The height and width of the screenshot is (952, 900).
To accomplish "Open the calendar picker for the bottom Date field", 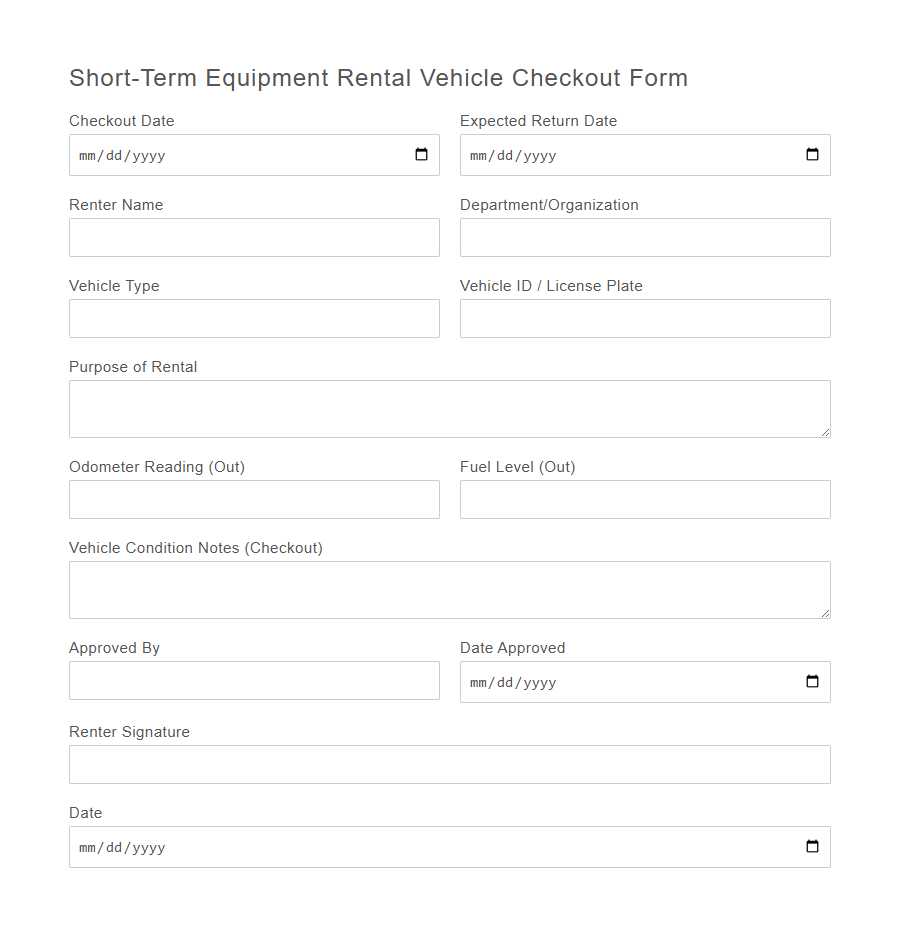I will [813, 847].
